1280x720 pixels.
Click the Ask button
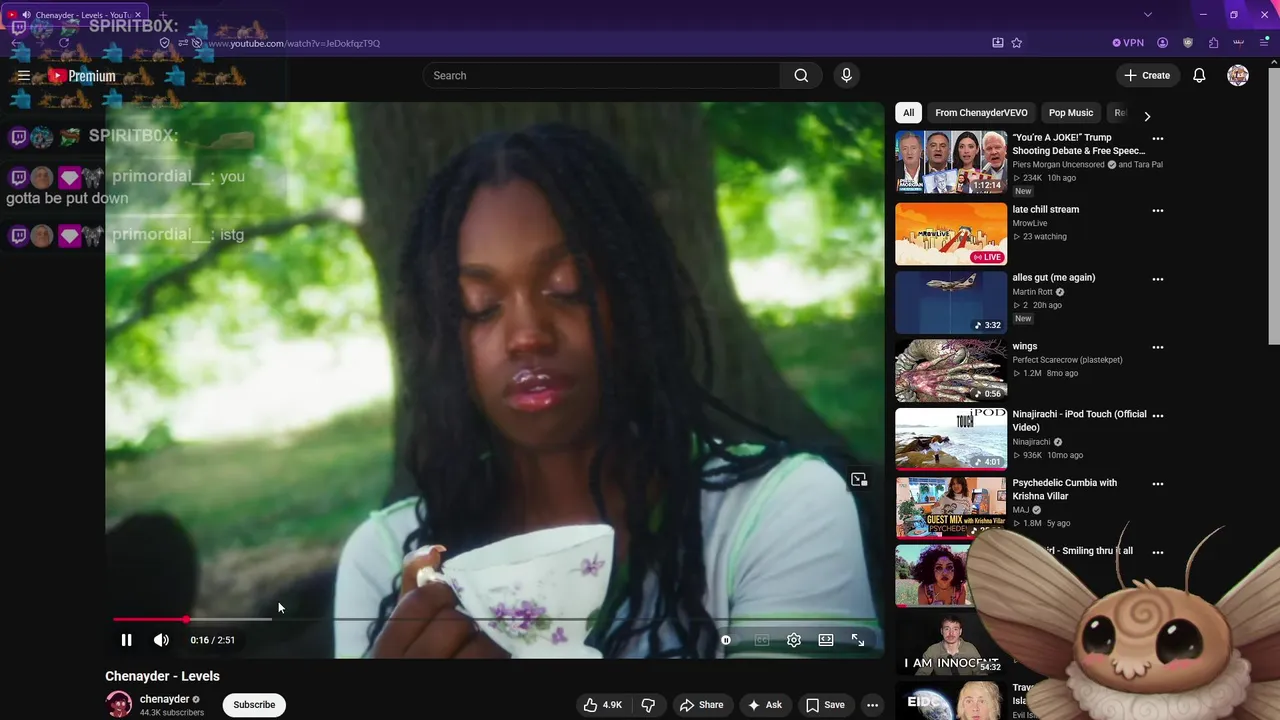pyautogui.click(x=765, y=705)
